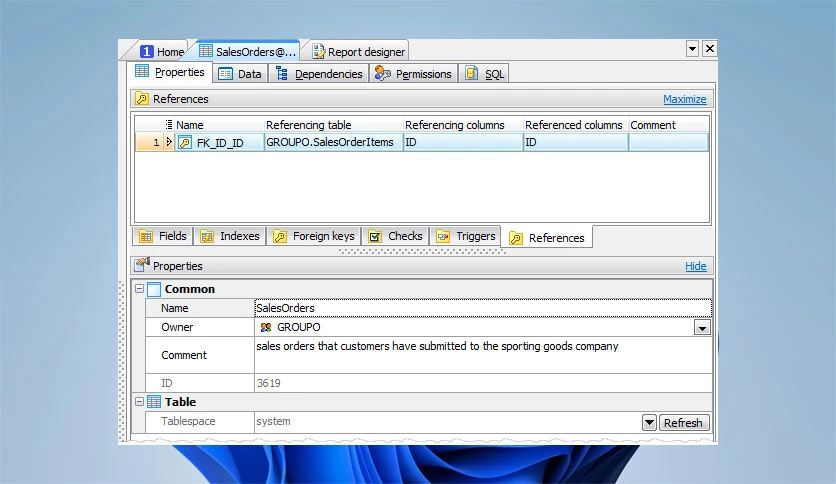Click the Permissions users icon
Screen dimensions: 836x484
382,73
